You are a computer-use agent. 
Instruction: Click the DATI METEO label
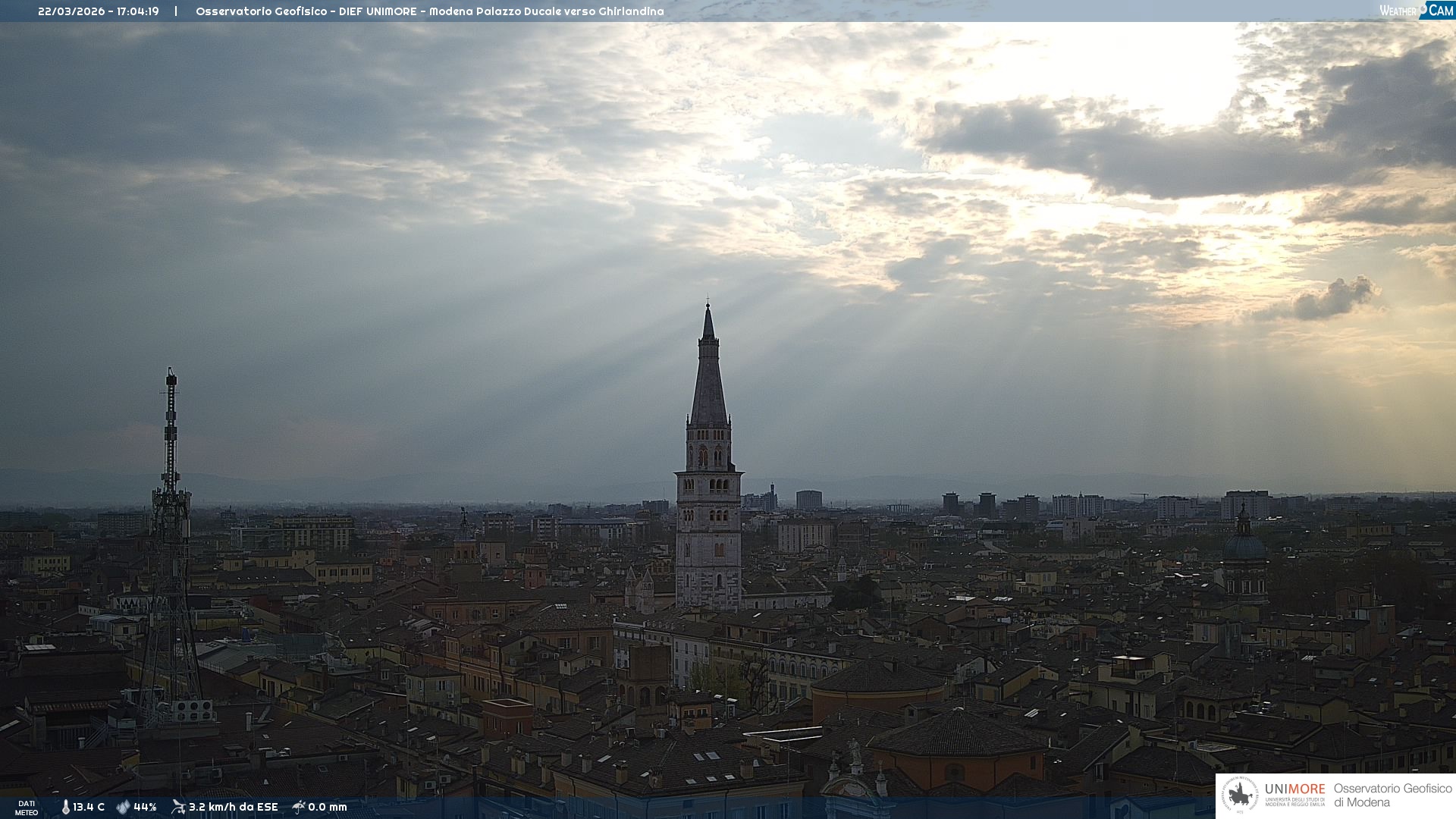[27, 808]
